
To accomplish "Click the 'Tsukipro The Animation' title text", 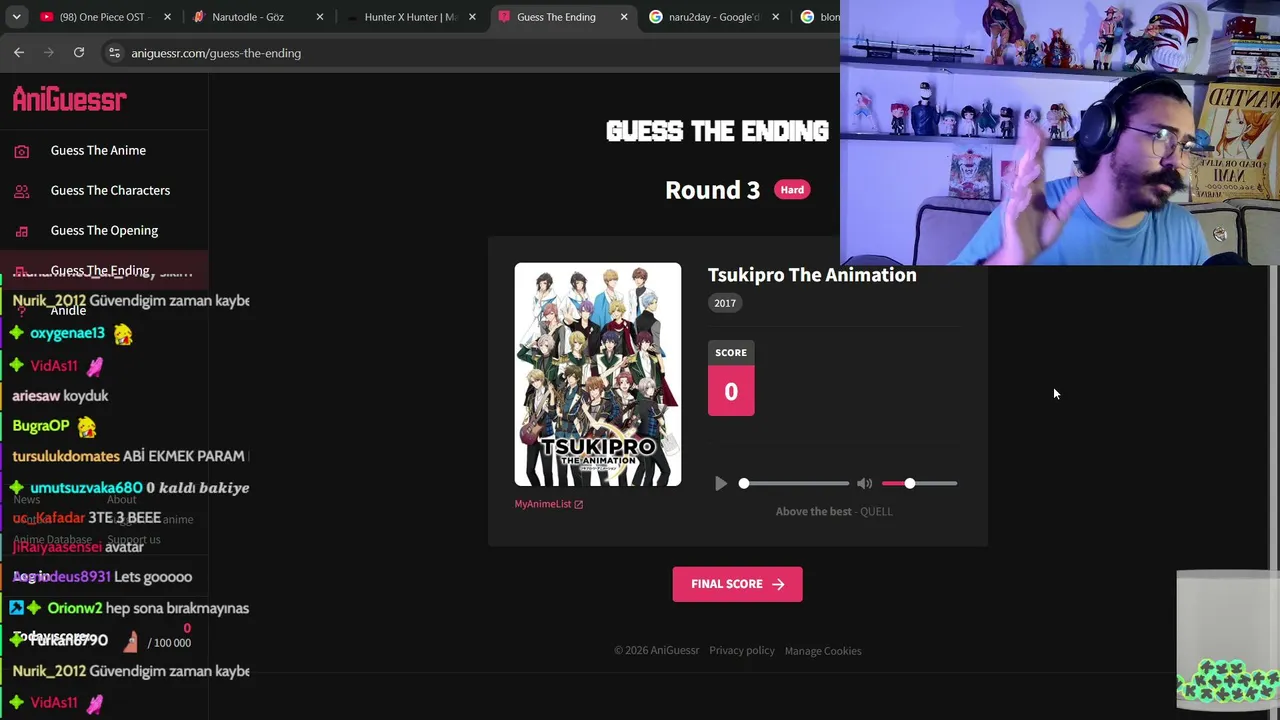I will [x=812, y=275].
